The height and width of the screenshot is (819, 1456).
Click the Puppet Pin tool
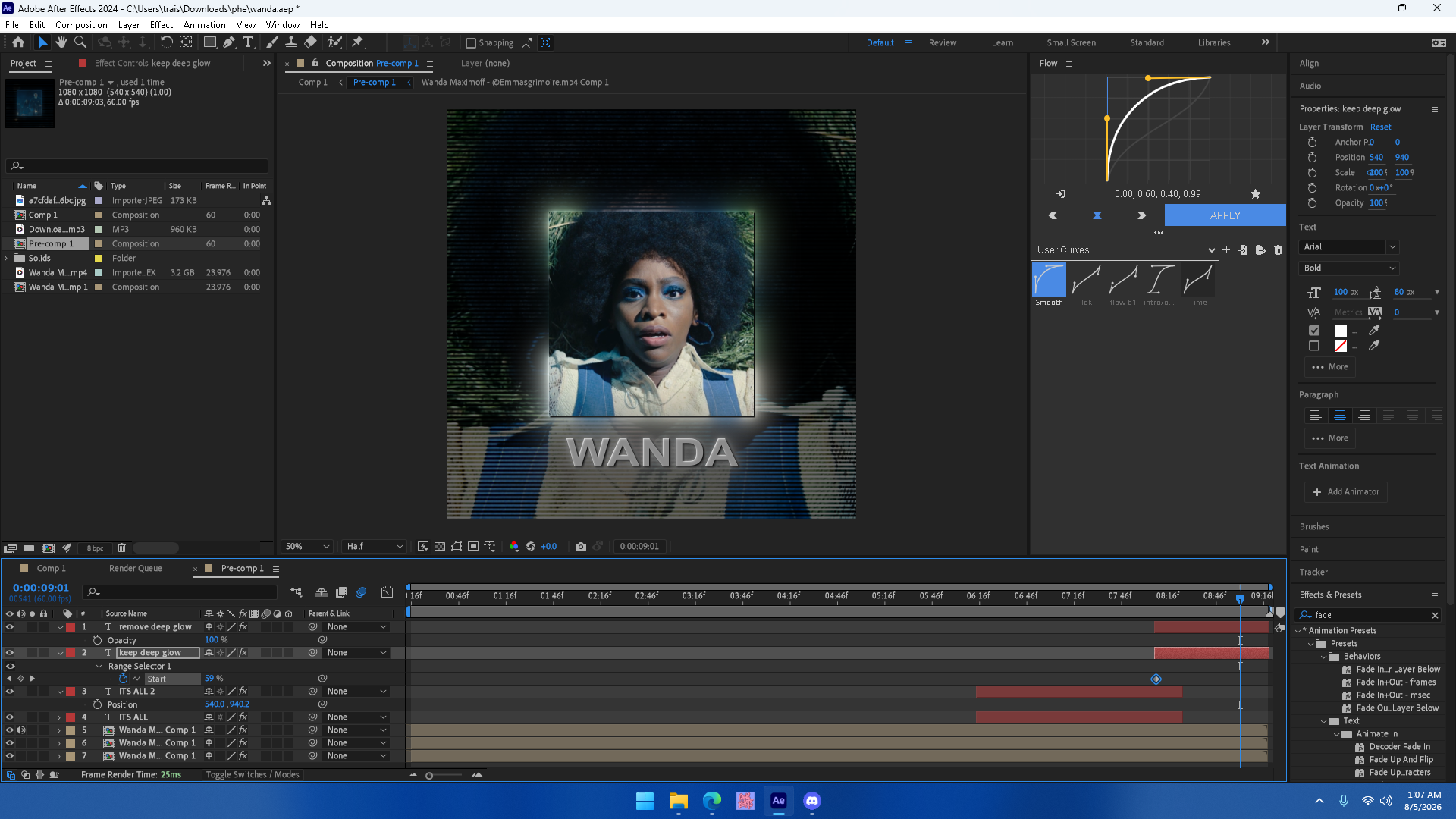358,42
